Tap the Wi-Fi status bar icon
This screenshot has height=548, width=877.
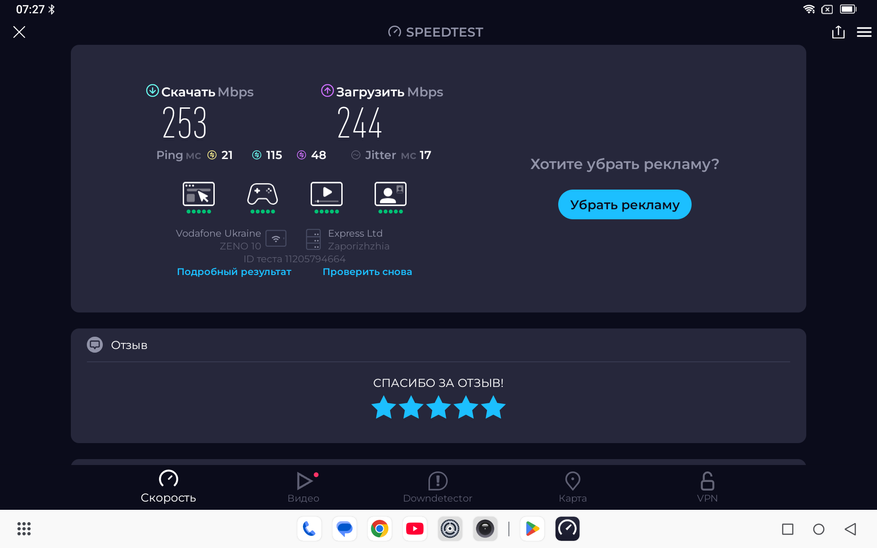point(809,9)
